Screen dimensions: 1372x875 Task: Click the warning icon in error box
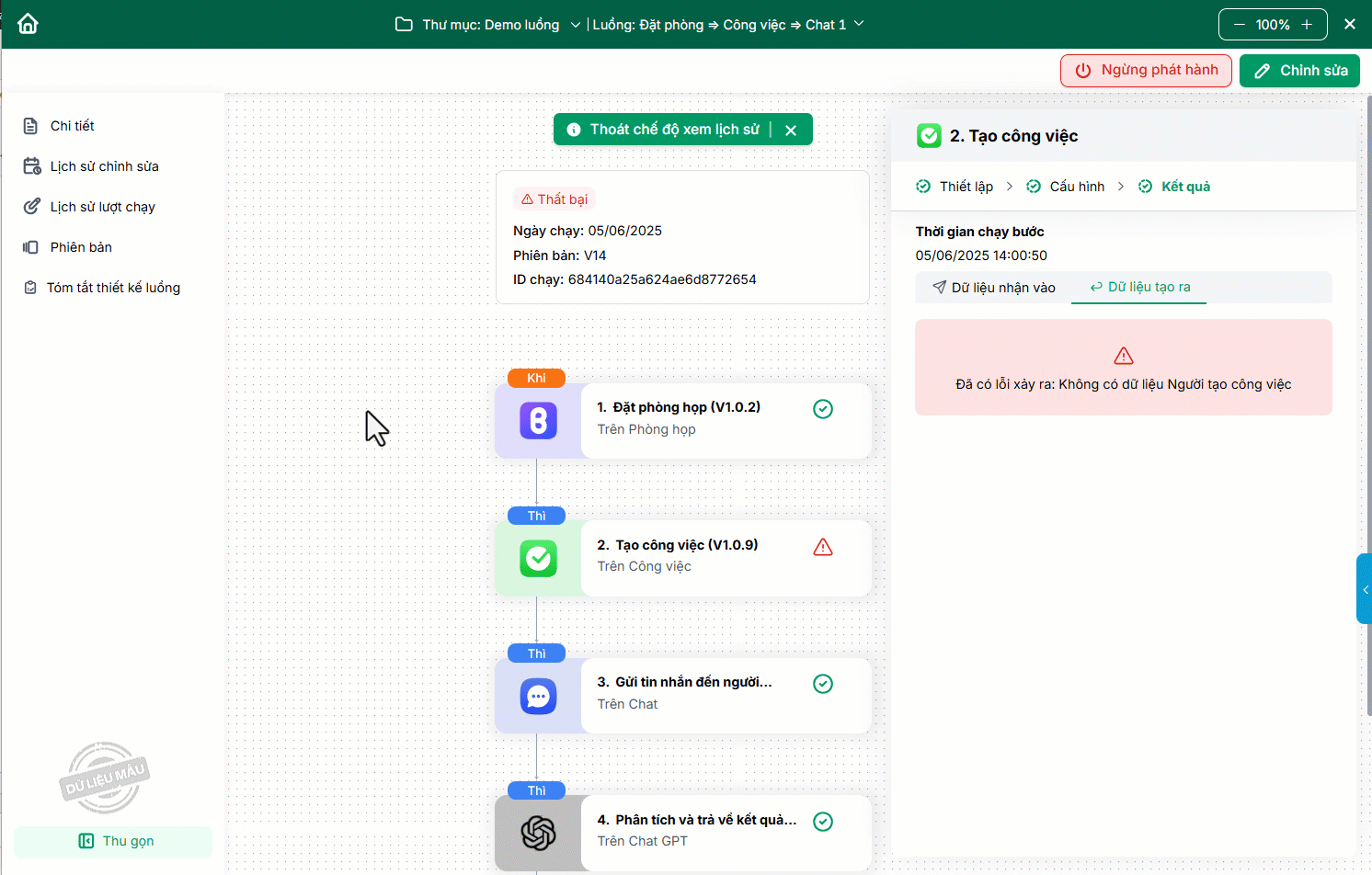1124,356
